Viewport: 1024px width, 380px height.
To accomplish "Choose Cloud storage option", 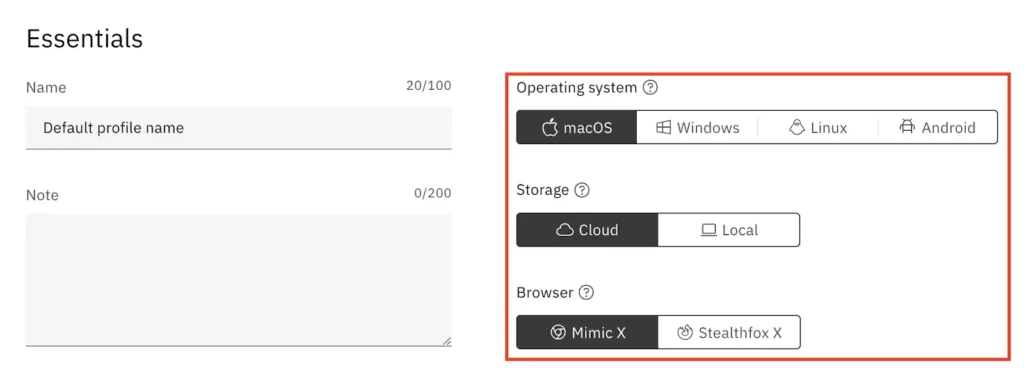I will click(x=587, y=230).
